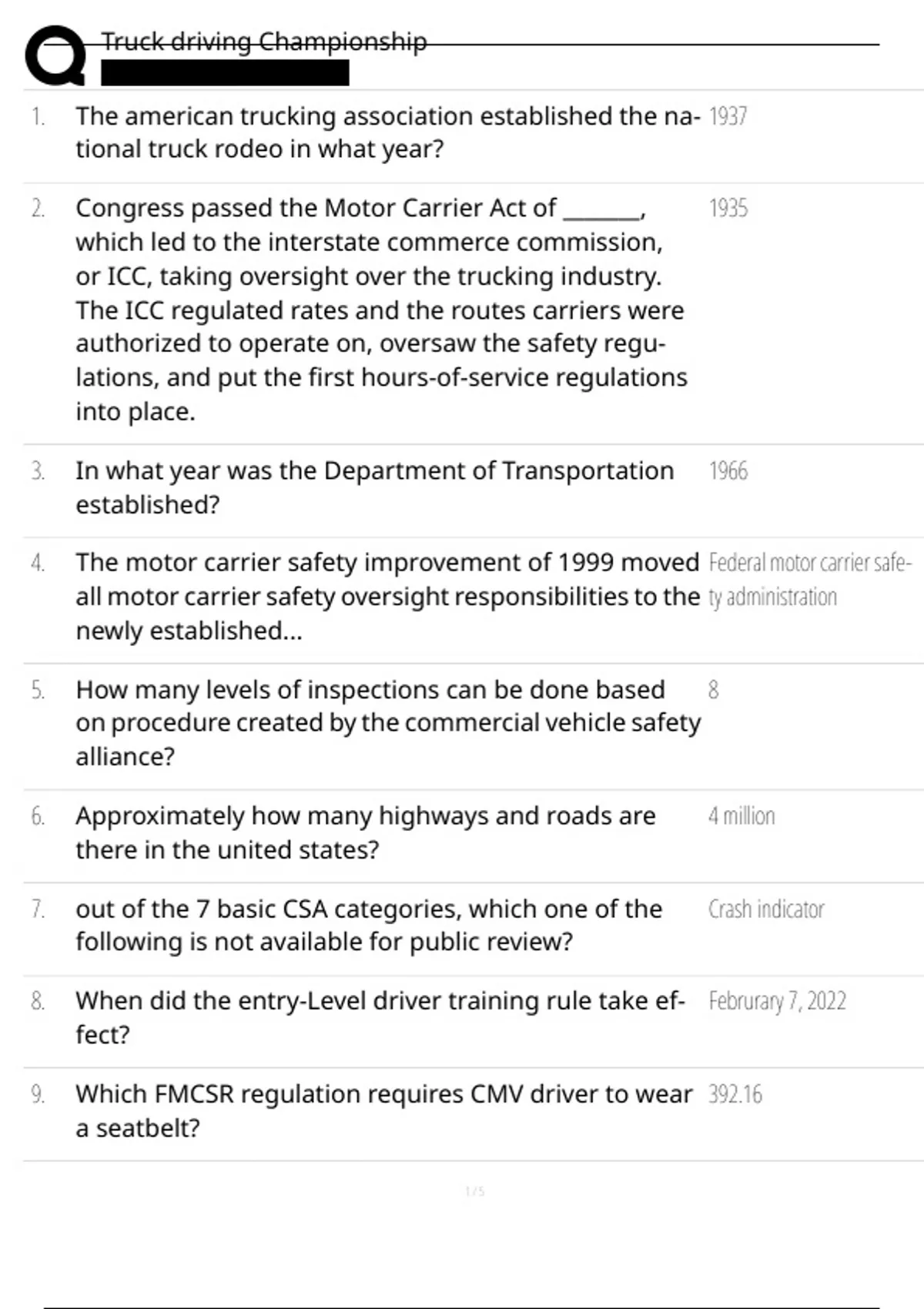Click the entry-Level driver training rule question
This screenshot has width=924, height=1309.
380,1017
